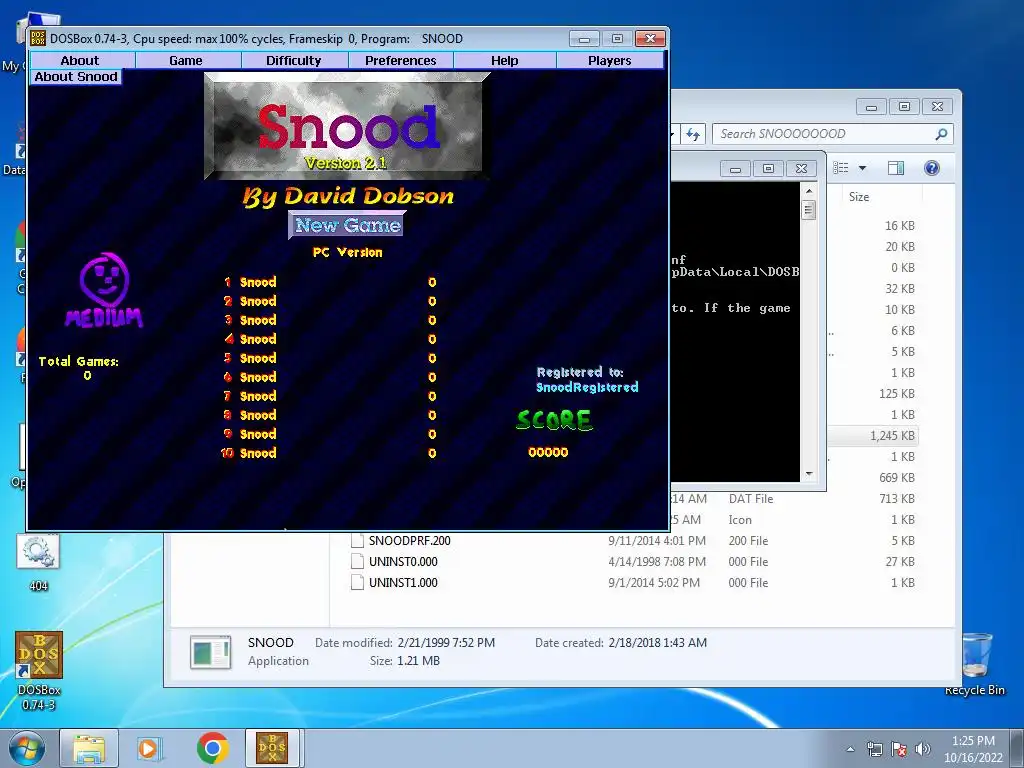
Task: Click the Explorer change view icon
Action: 841,168
